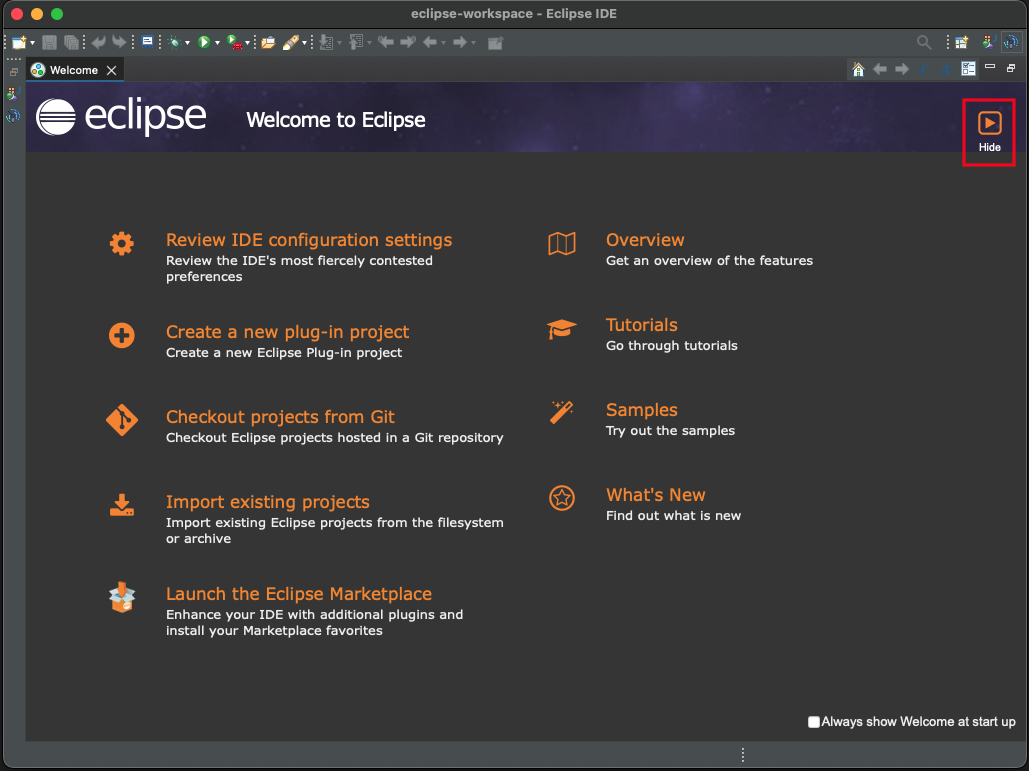Click the Forward navigation arrow in main toolbar

(x=460, y=43)
